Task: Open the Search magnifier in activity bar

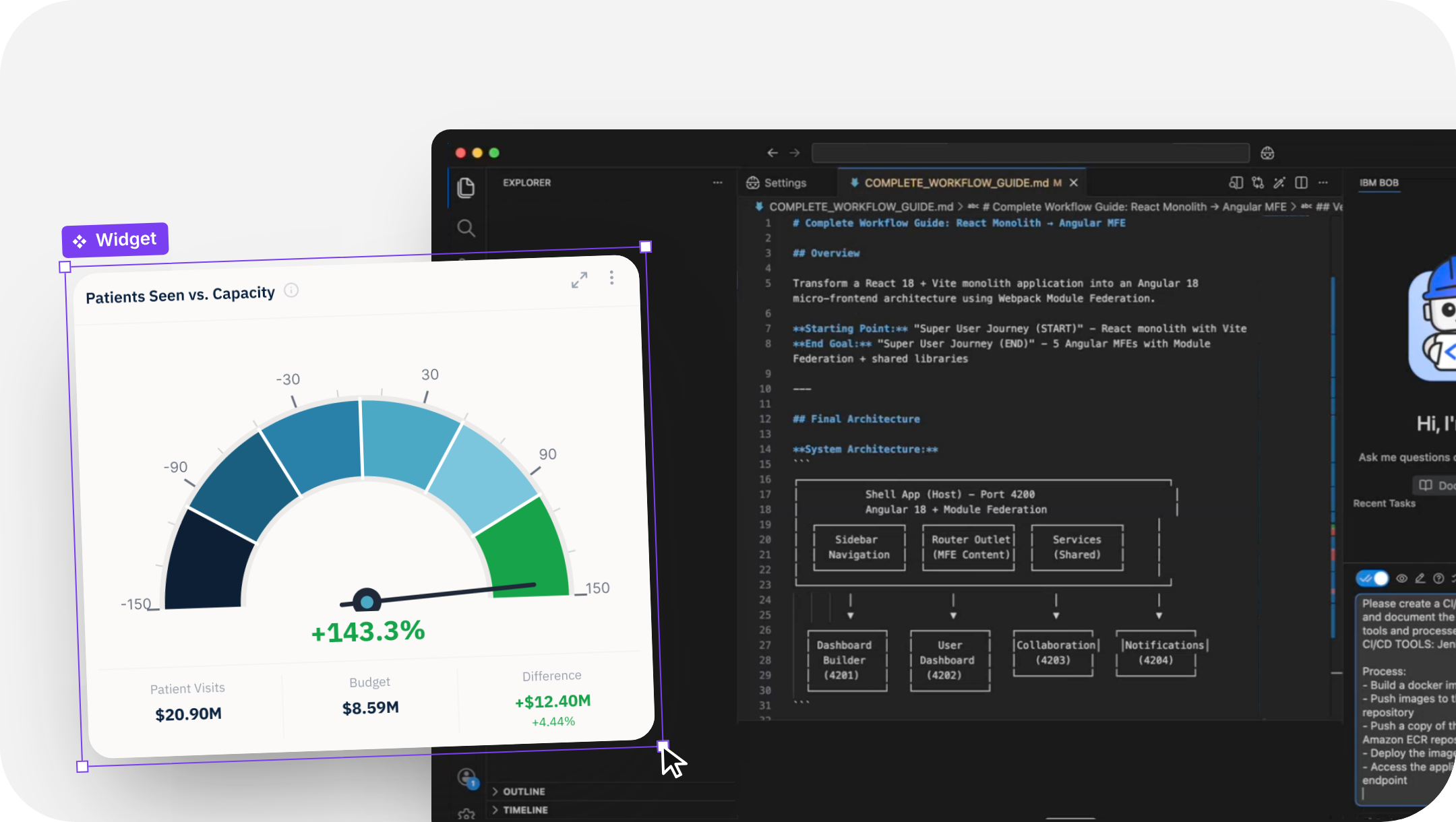Action: click(466, 228)
